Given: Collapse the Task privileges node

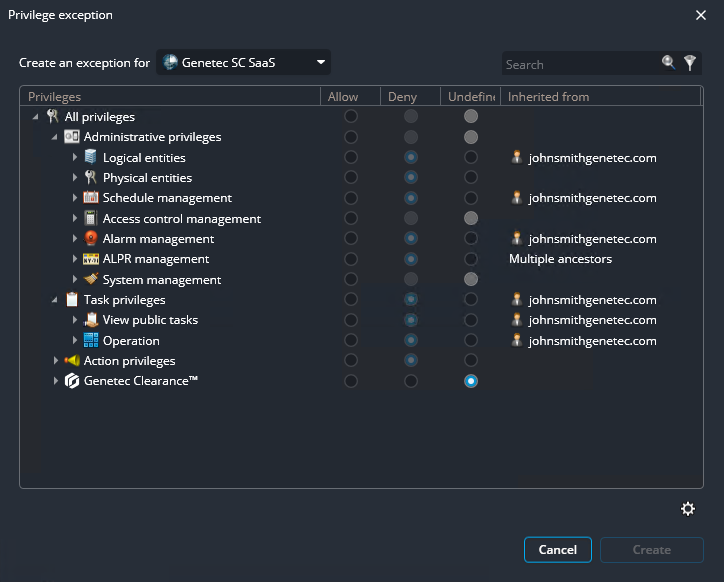Looking at the screenshot, I should tap(55, 300).
